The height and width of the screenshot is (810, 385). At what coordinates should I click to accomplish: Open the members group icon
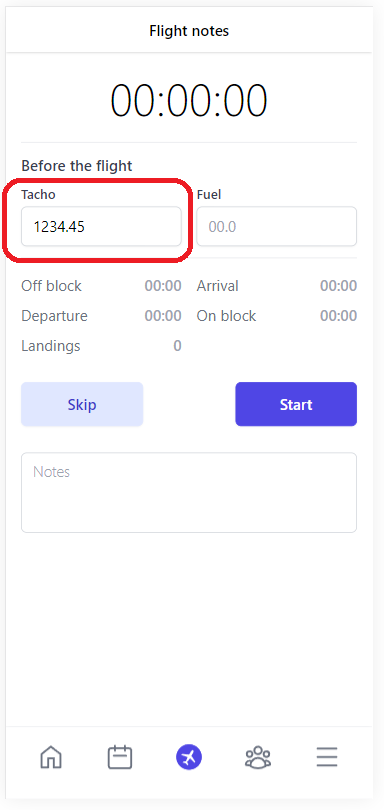coord(258,757)
